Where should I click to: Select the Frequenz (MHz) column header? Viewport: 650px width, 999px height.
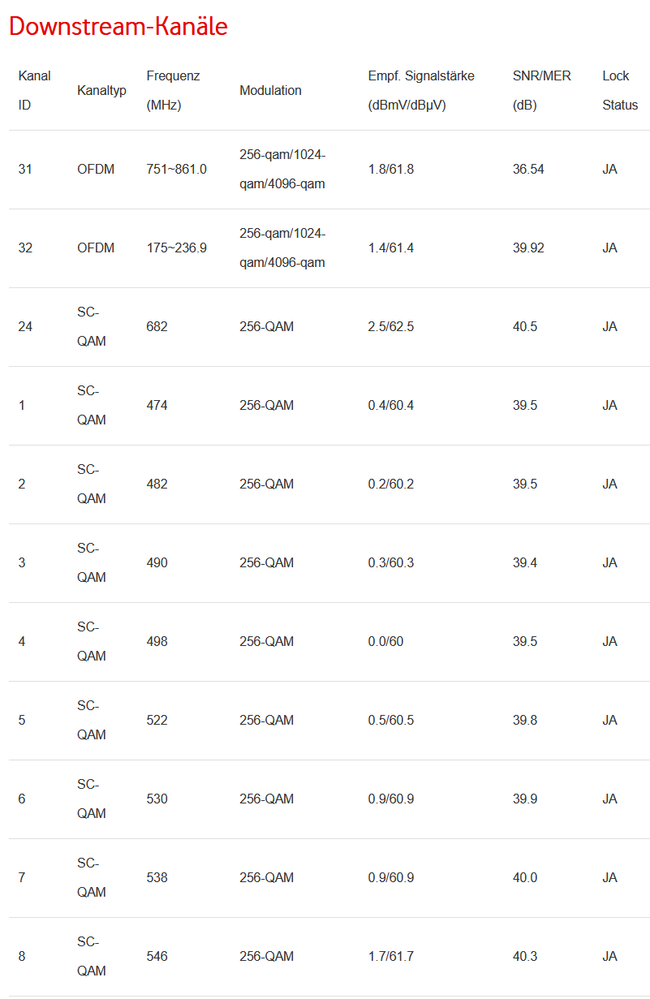click(173, 90)
